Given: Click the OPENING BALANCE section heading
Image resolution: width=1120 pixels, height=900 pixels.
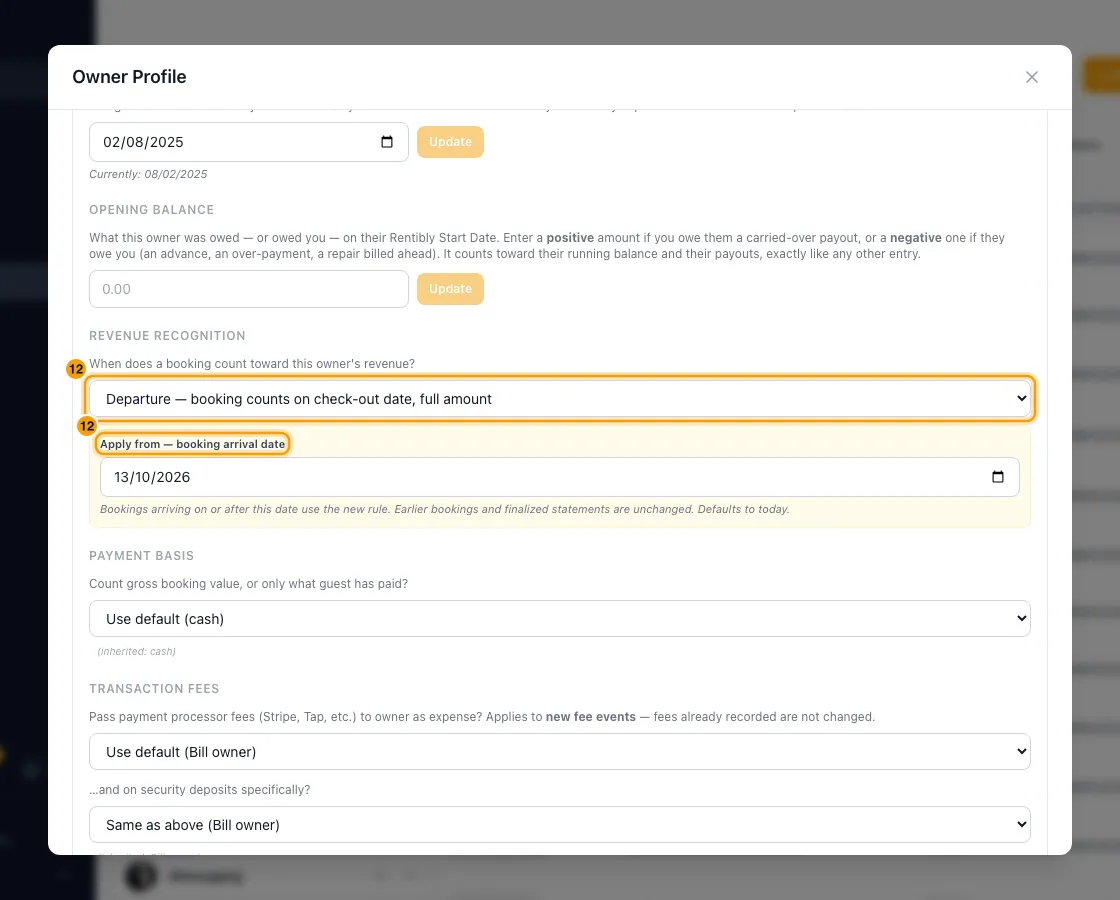Looking at the screenshot, I should (x=151, y=210).
